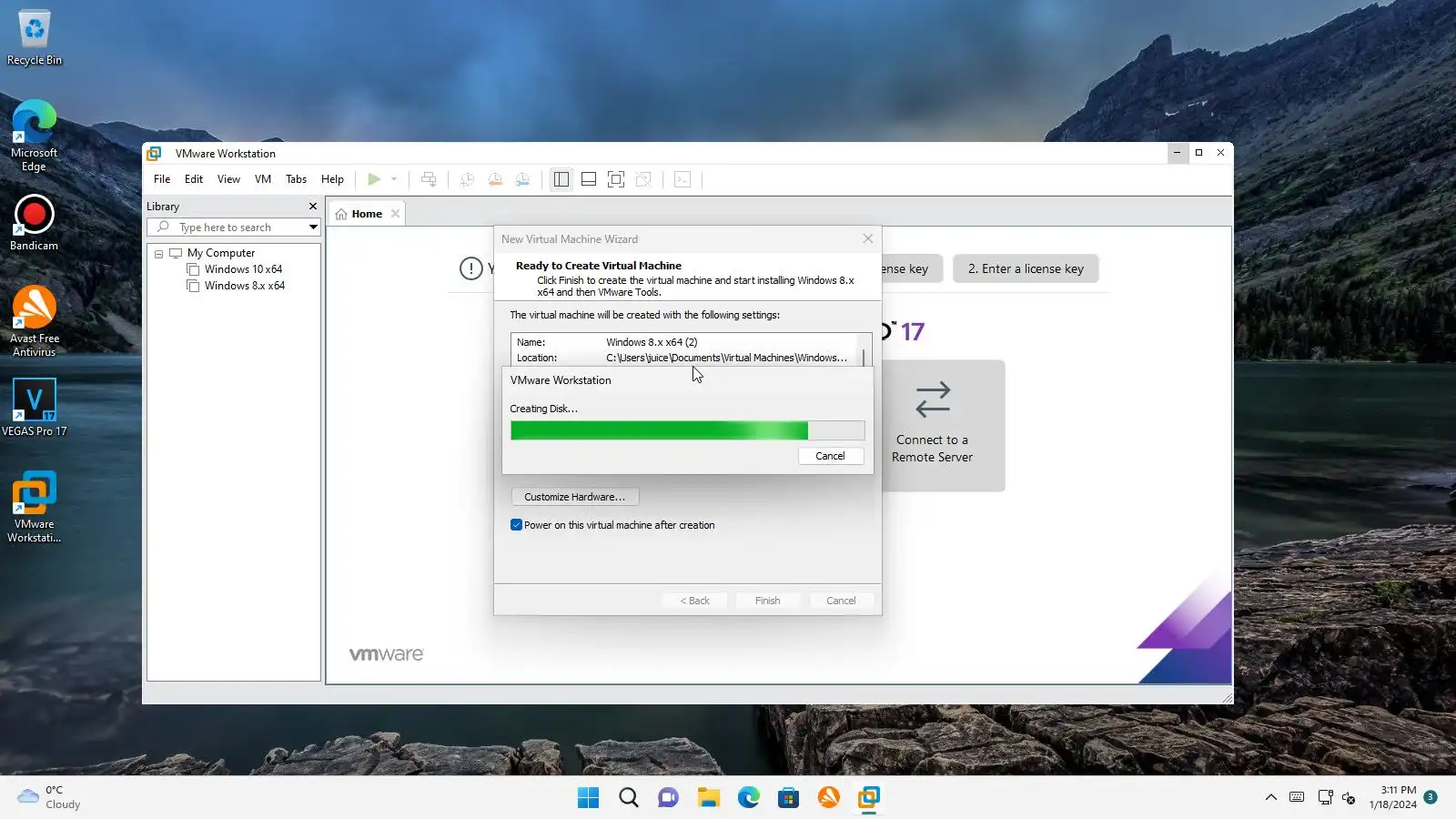
Task: Click the touch keyboard tray icon
Action: pos(1297,797)
